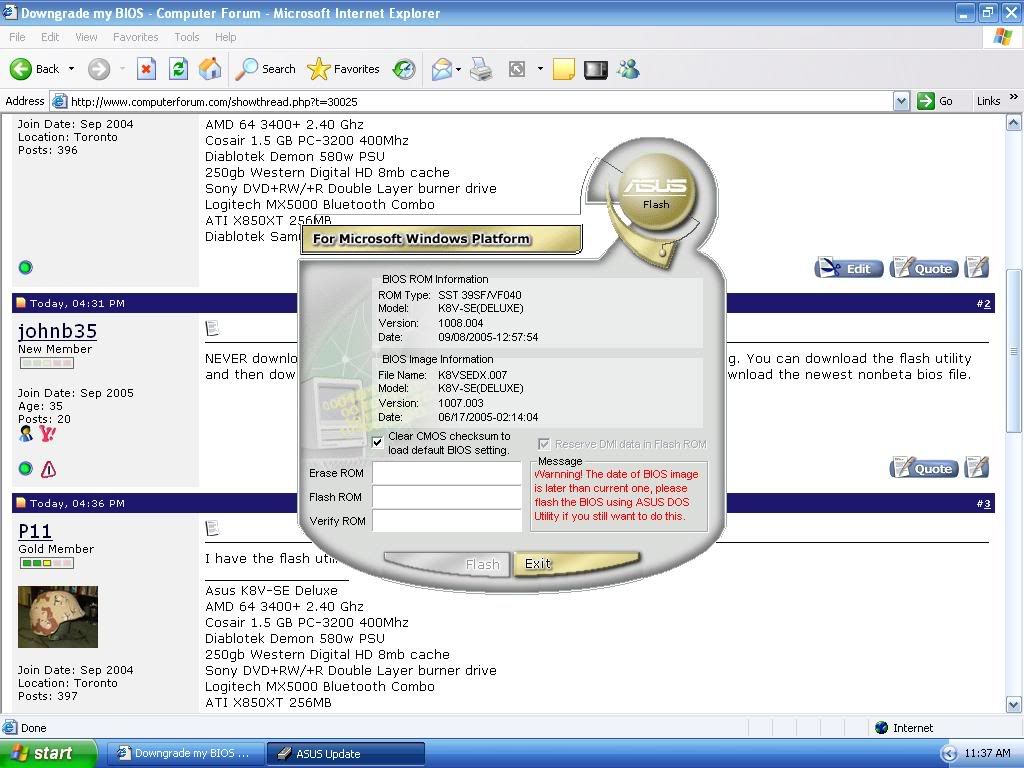1024x768 pixels.
Task: Switch to Downgrade my BIOS taskbar item
Action: pyautogui.click(x=185, y=753)
